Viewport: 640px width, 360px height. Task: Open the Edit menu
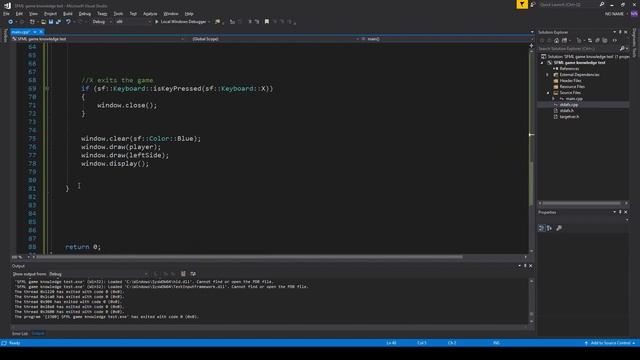click(19, 14)
